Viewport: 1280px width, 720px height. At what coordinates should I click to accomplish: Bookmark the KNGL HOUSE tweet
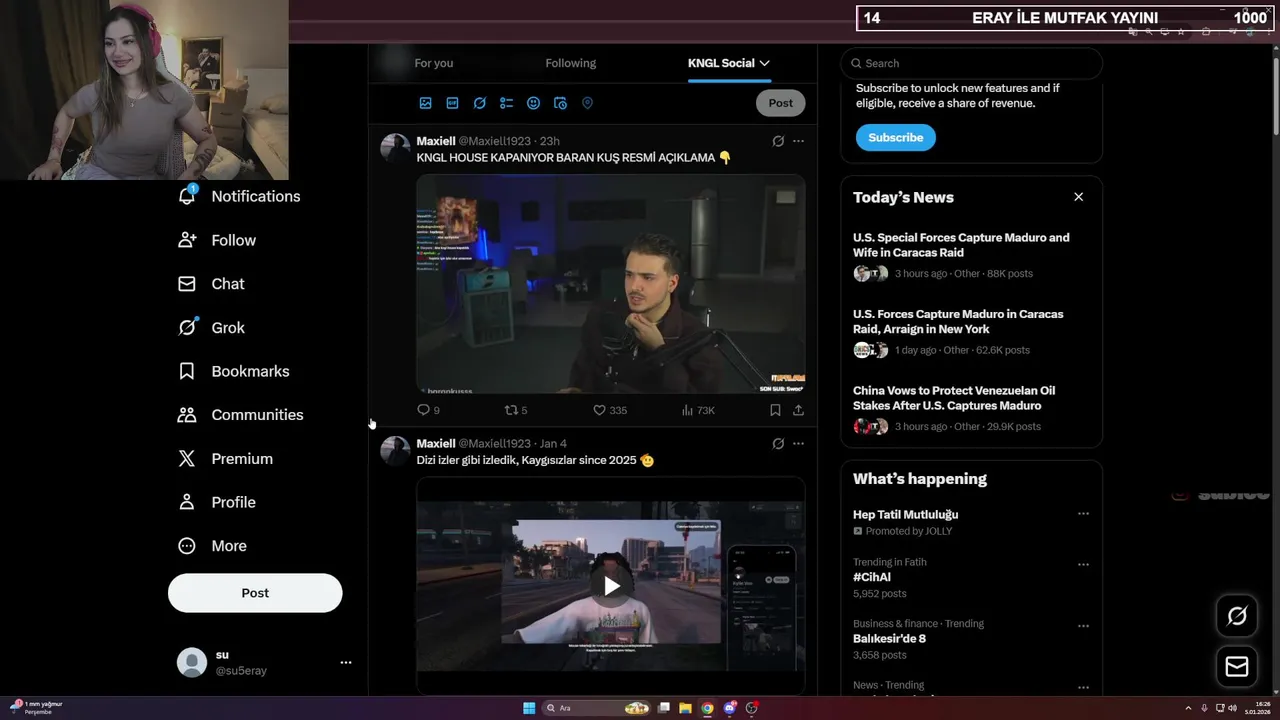[775, 410]
